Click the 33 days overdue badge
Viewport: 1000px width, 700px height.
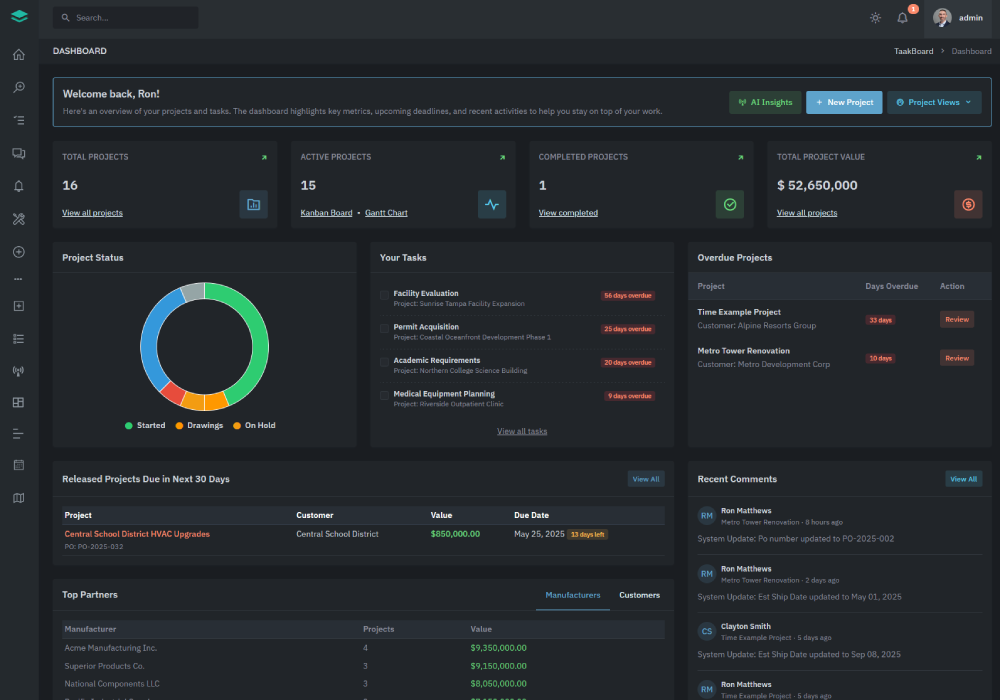pos(880,320)
